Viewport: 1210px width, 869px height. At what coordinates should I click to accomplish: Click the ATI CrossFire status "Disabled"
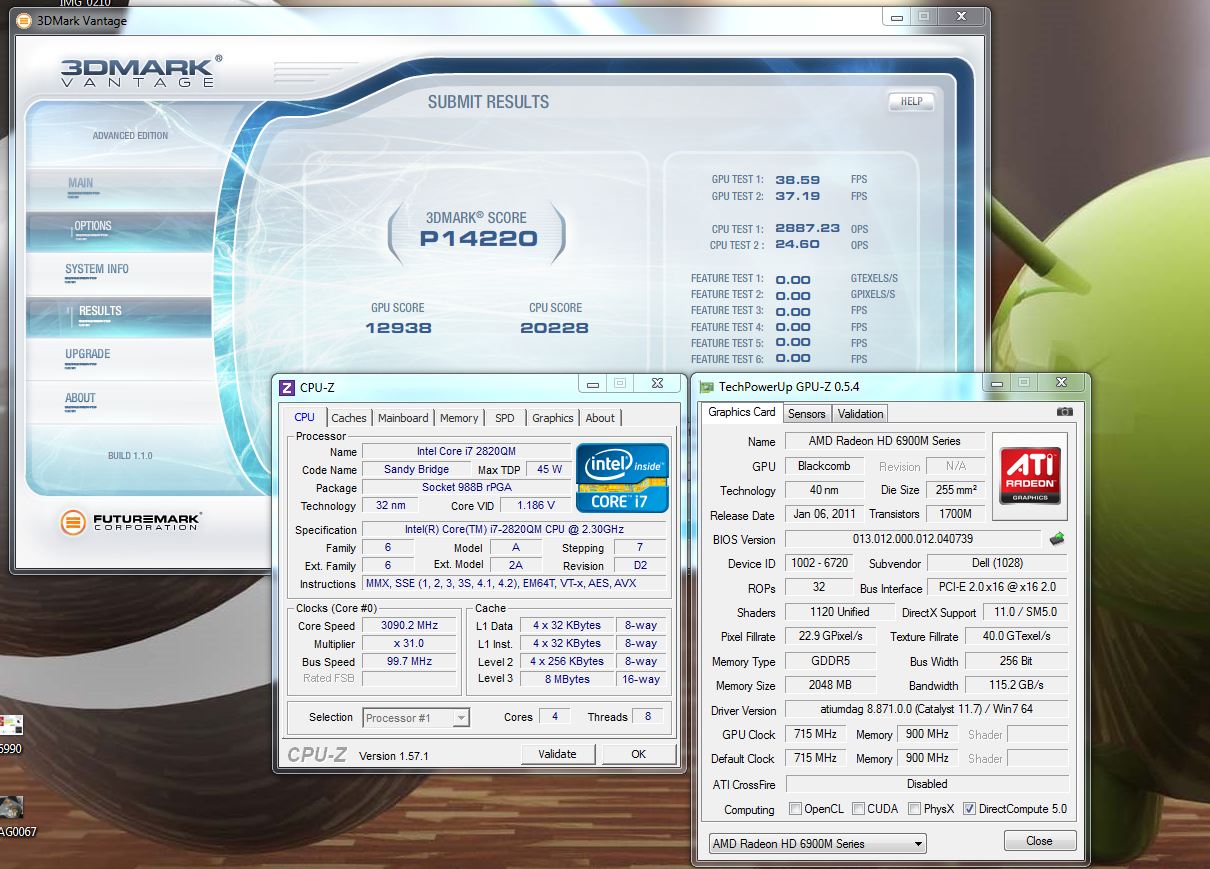coord(926,784)
